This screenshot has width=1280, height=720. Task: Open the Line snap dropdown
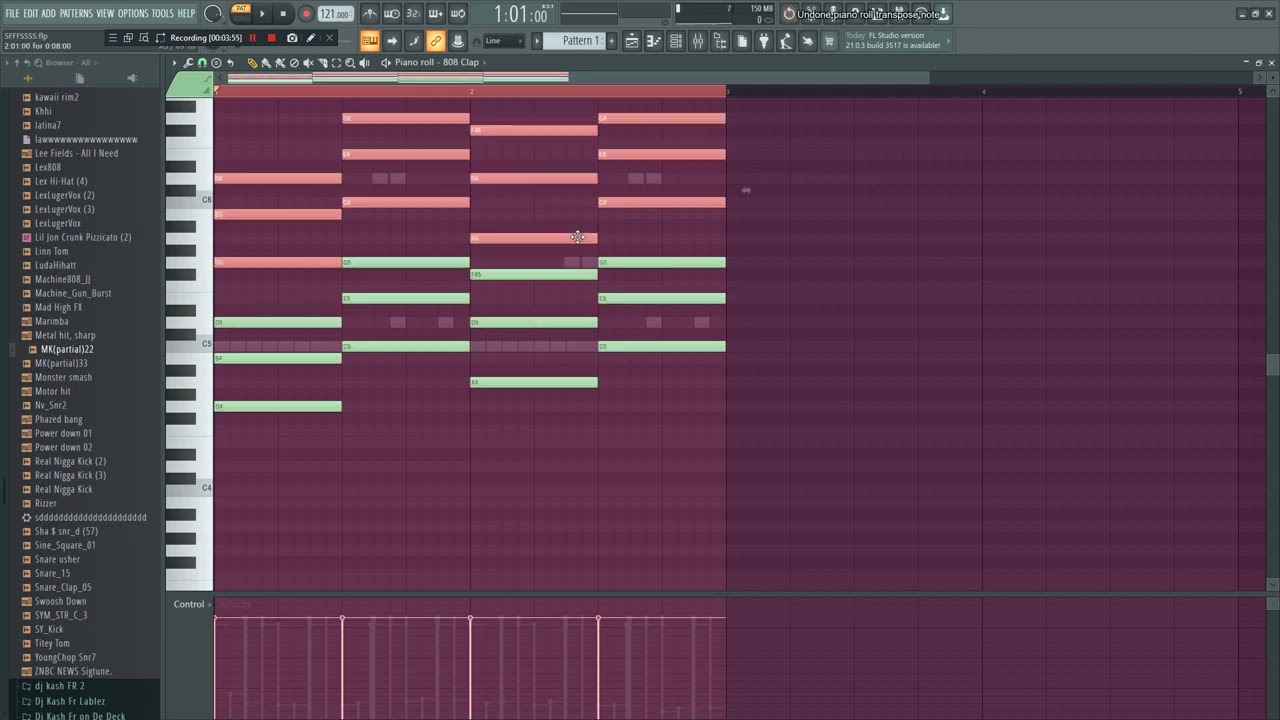[504, 41]
